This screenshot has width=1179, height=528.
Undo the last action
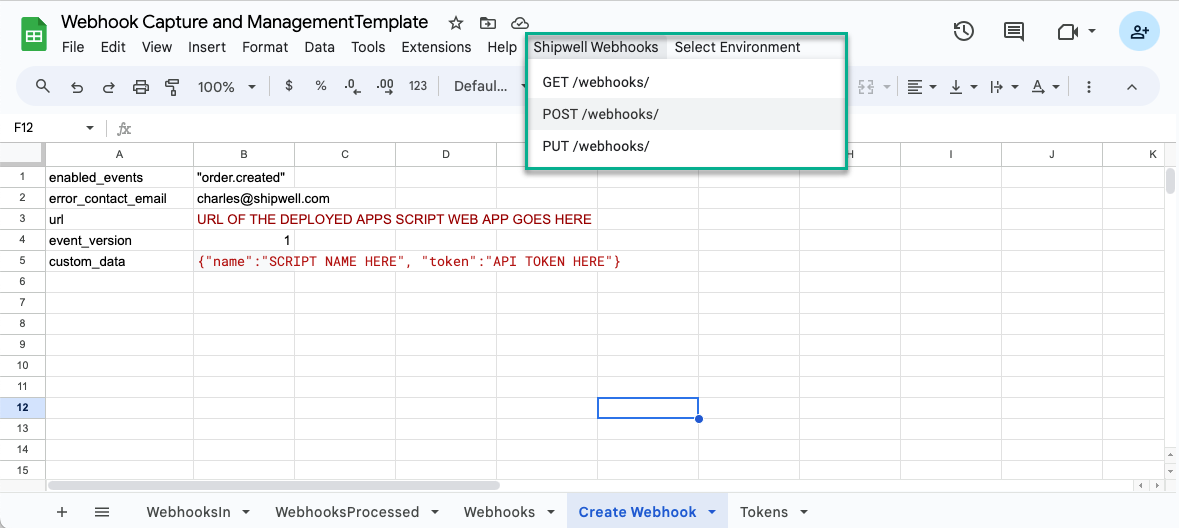click(77, 86)
